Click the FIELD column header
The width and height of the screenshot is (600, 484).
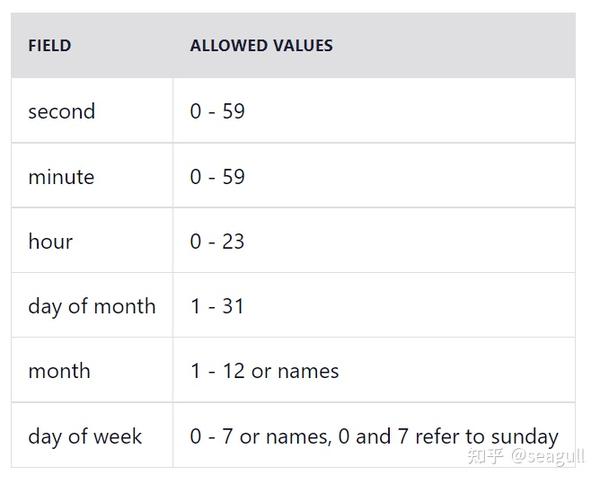pyautogui.click(x=49, y=46)
